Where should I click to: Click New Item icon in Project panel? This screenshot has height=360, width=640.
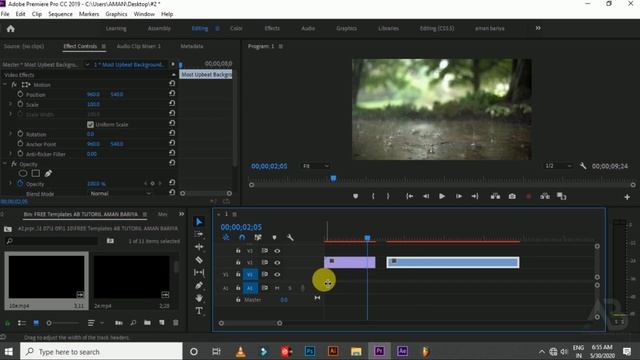[x=162, y=323]
